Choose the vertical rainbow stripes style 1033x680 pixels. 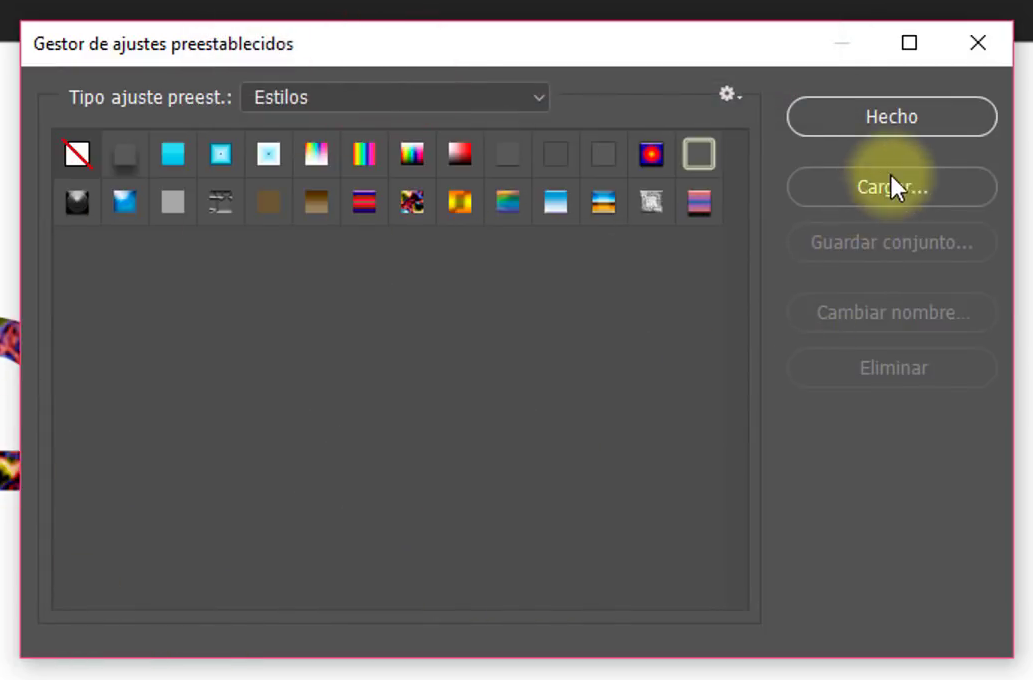(x=364, y=154)
